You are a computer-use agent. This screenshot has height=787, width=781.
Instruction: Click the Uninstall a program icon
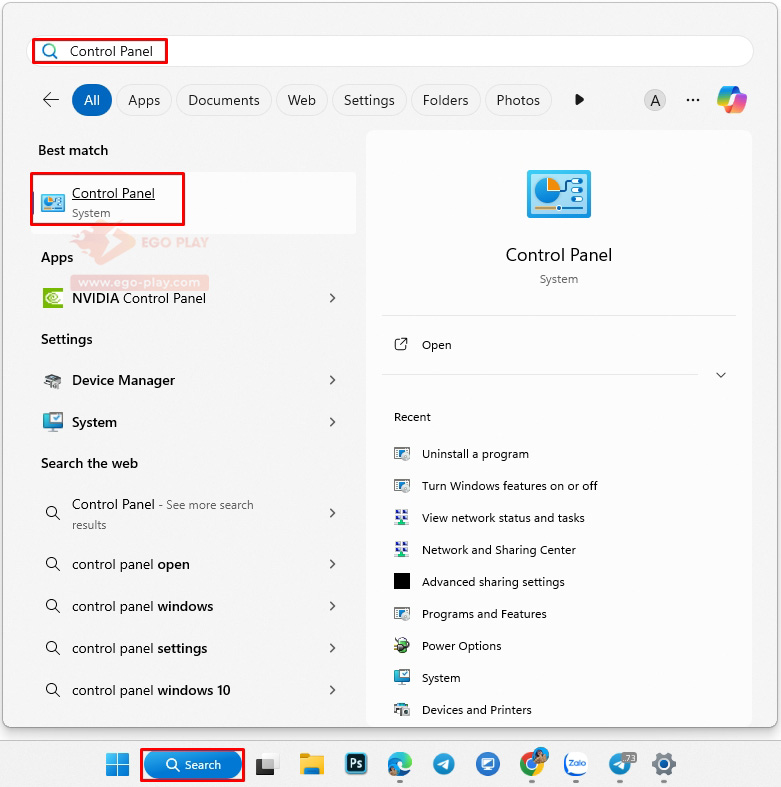(x=402, y=454)
